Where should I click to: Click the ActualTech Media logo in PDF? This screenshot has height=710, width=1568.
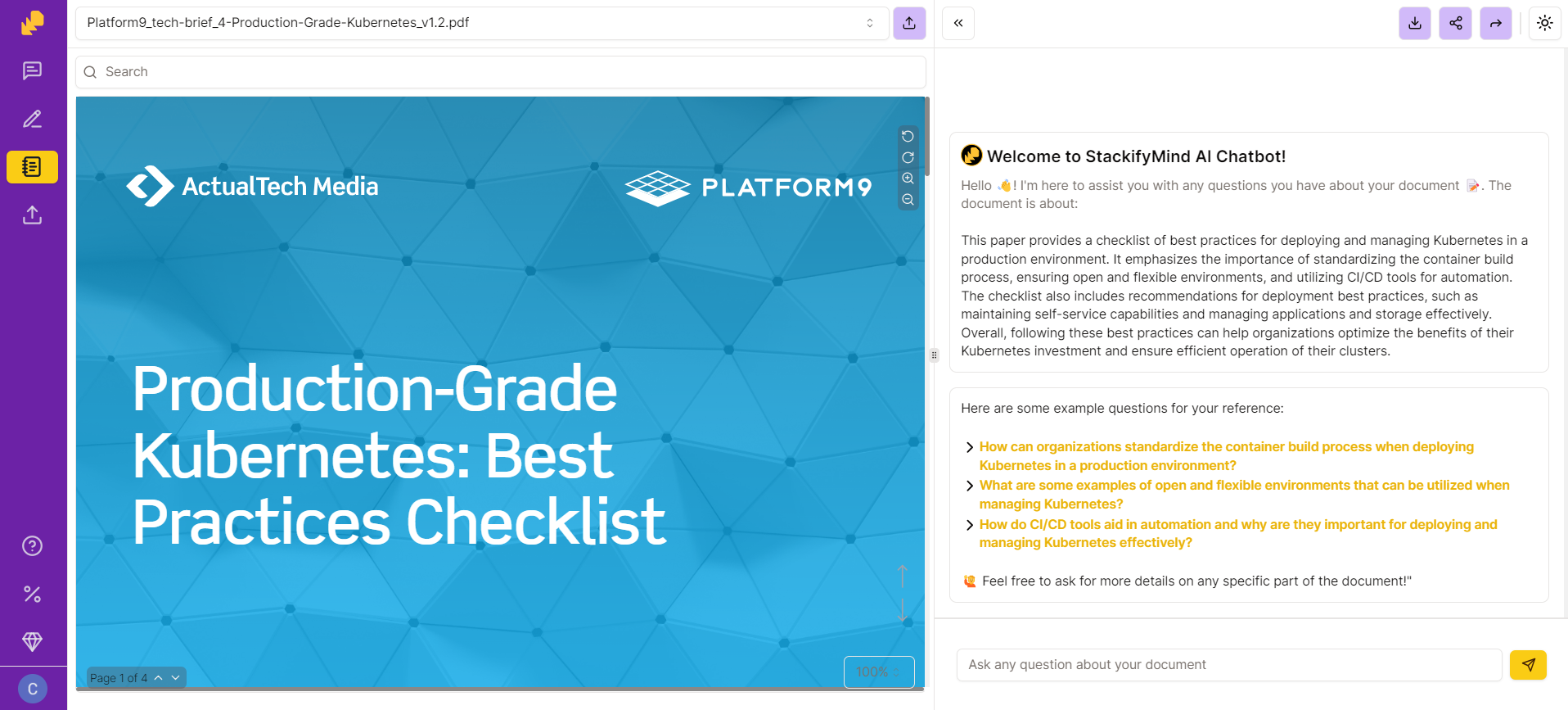pyautogui.click(x=252, y=187)
